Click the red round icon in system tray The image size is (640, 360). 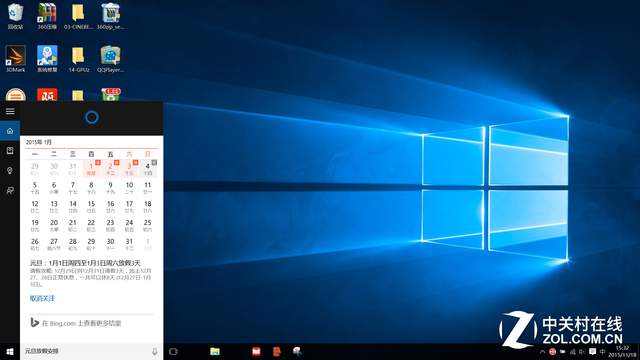point(552,351)
